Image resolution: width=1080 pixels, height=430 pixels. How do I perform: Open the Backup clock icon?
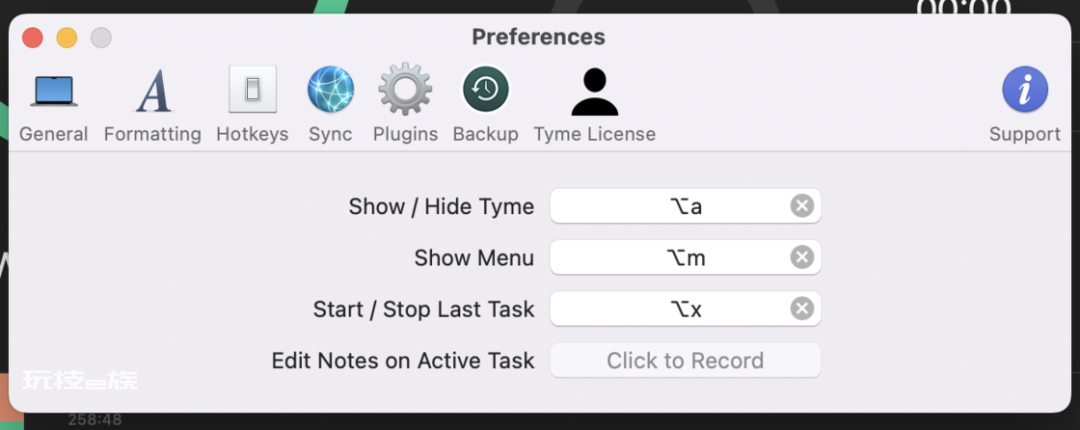(x=486, y=90)
